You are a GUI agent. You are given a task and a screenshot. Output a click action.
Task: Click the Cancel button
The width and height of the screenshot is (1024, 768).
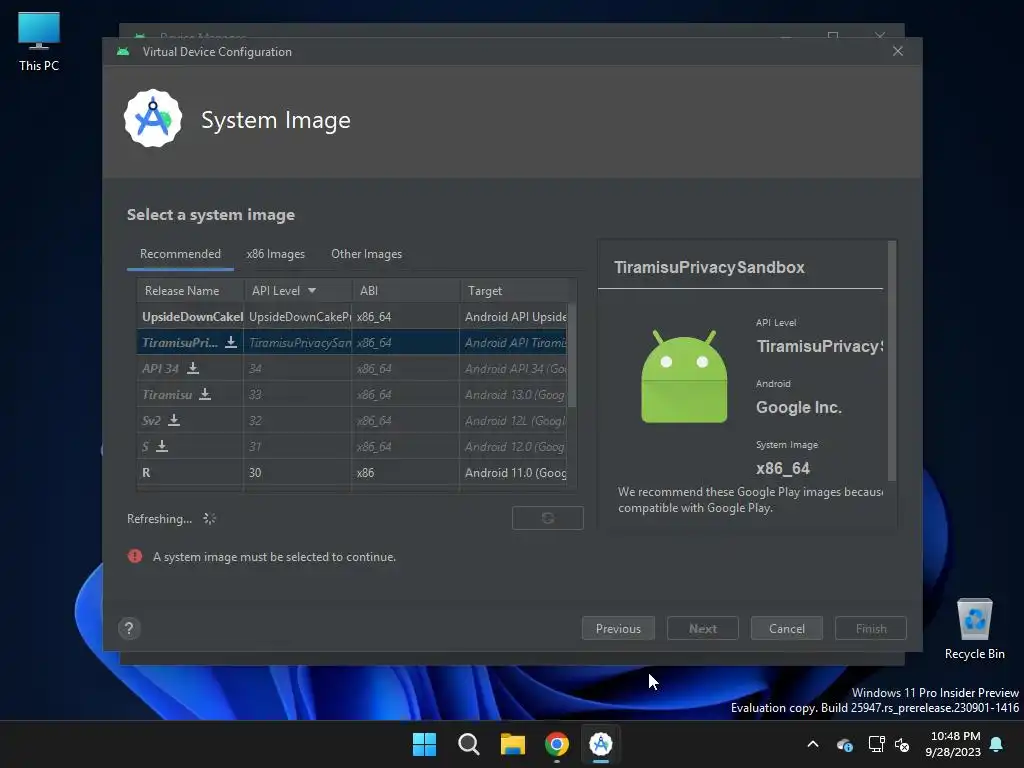(786, 628)
